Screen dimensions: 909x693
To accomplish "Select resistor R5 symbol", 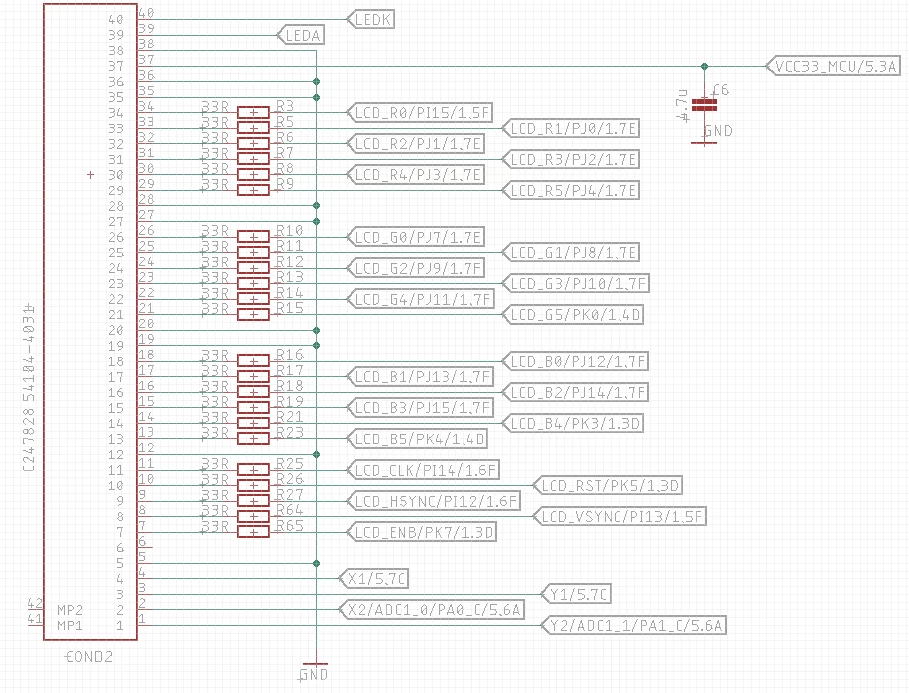I will 253,128.
